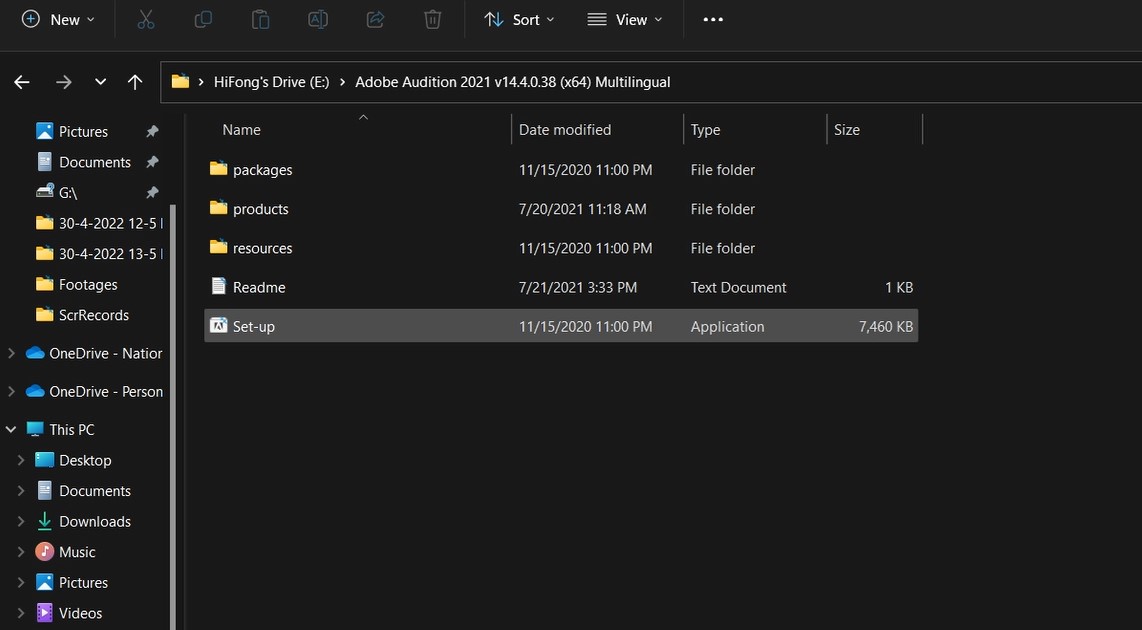Click the Delete trash can icon
Viewport: 1142px width, 630px height.
432,20
